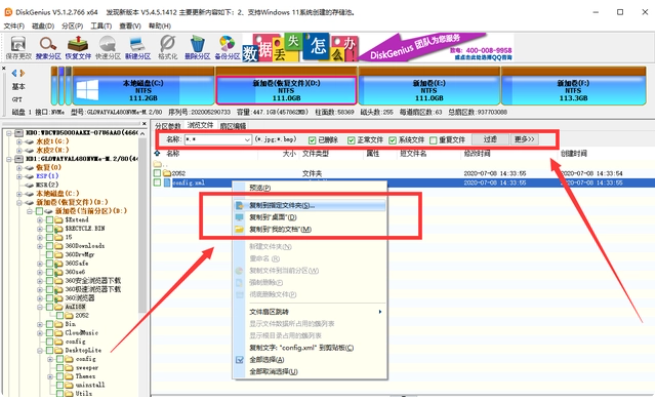Collapse the HD0 disk node in tree
The height and width of the screenshot is (397, 655).
point(9,133)
